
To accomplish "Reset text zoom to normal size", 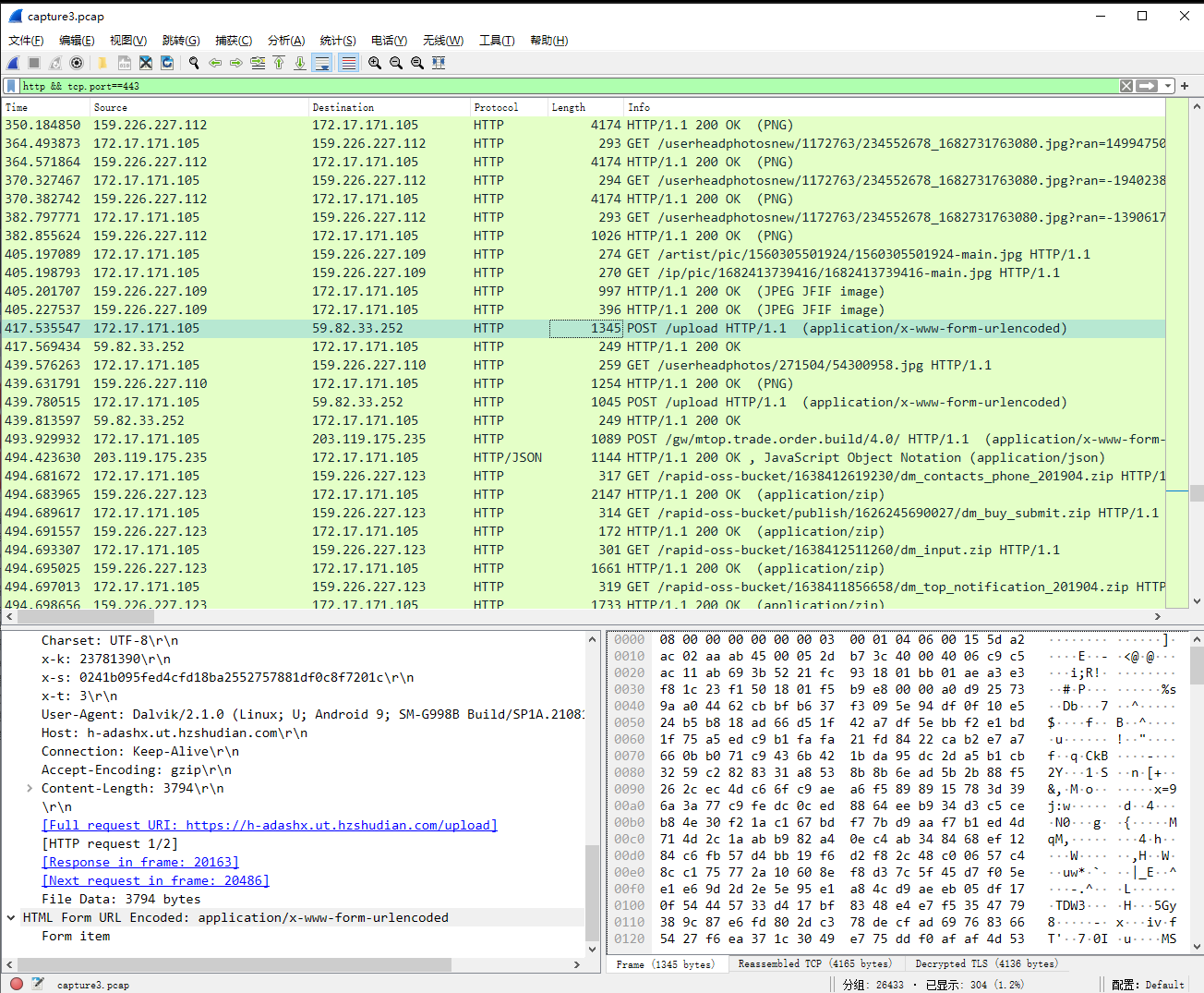I will (x=417, y=63).
